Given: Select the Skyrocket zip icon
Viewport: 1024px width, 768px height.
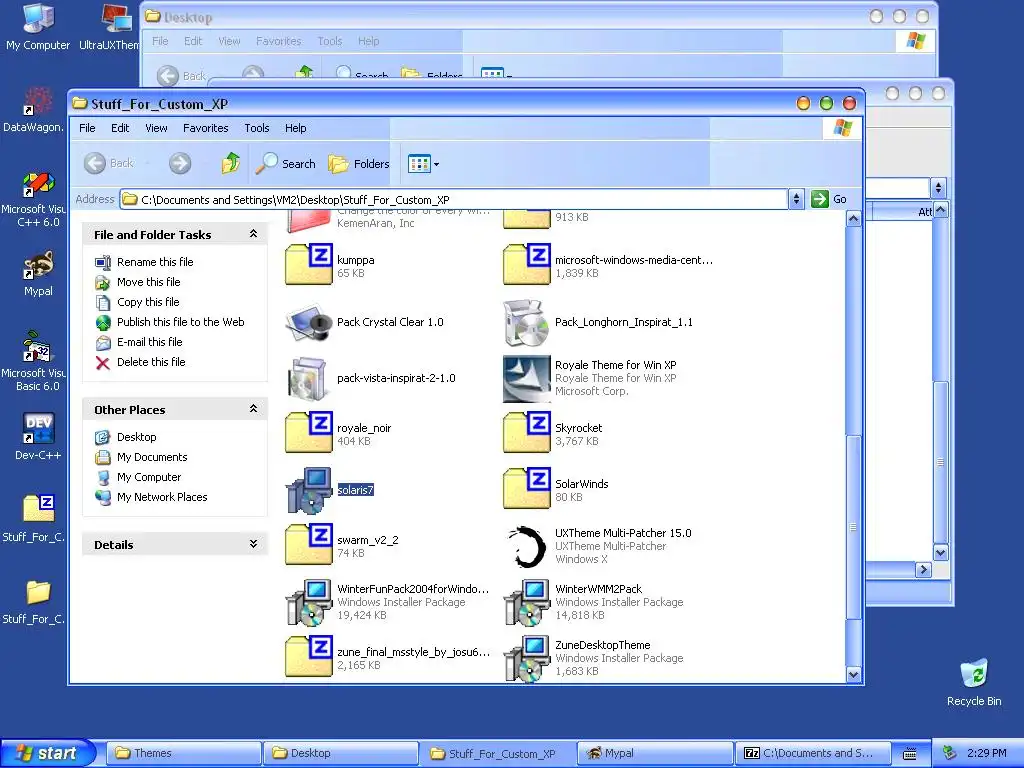Looking at the screenshot, I should (527, 432).
